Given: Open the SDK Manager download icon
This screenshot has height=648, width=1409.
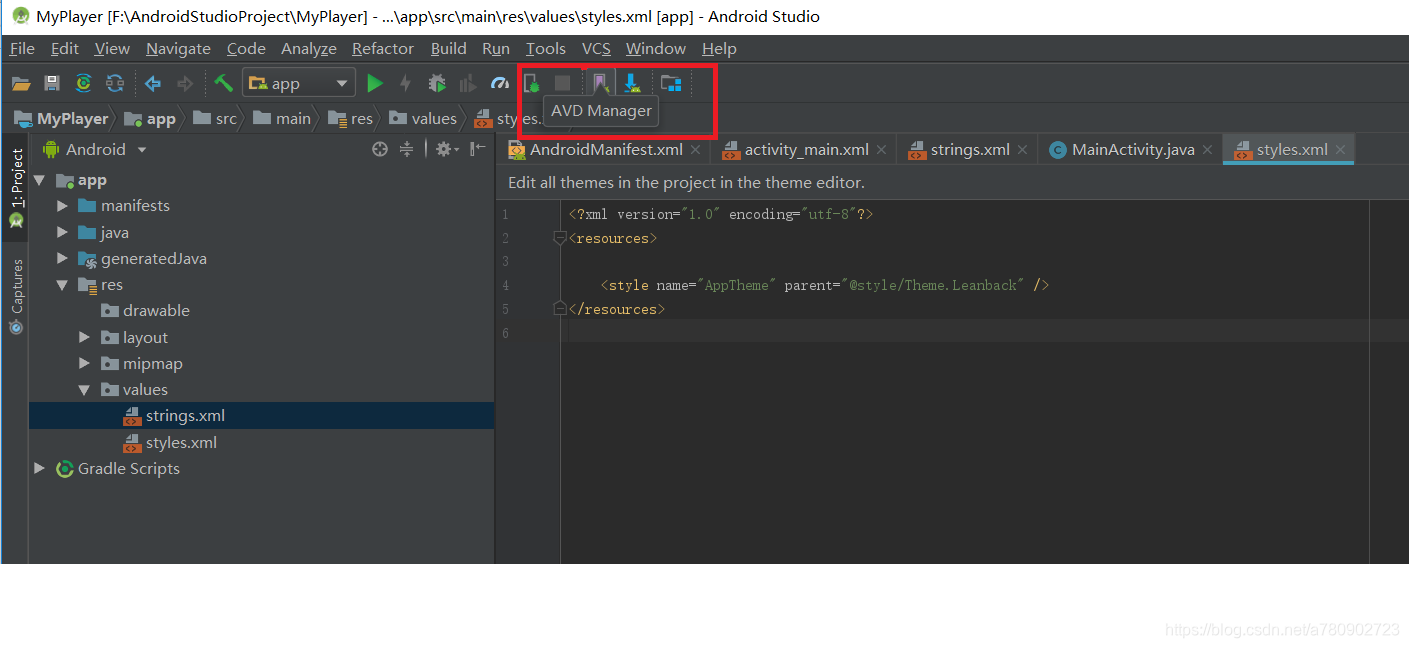Looking at the screenshot, I should [x=632, y=83].
